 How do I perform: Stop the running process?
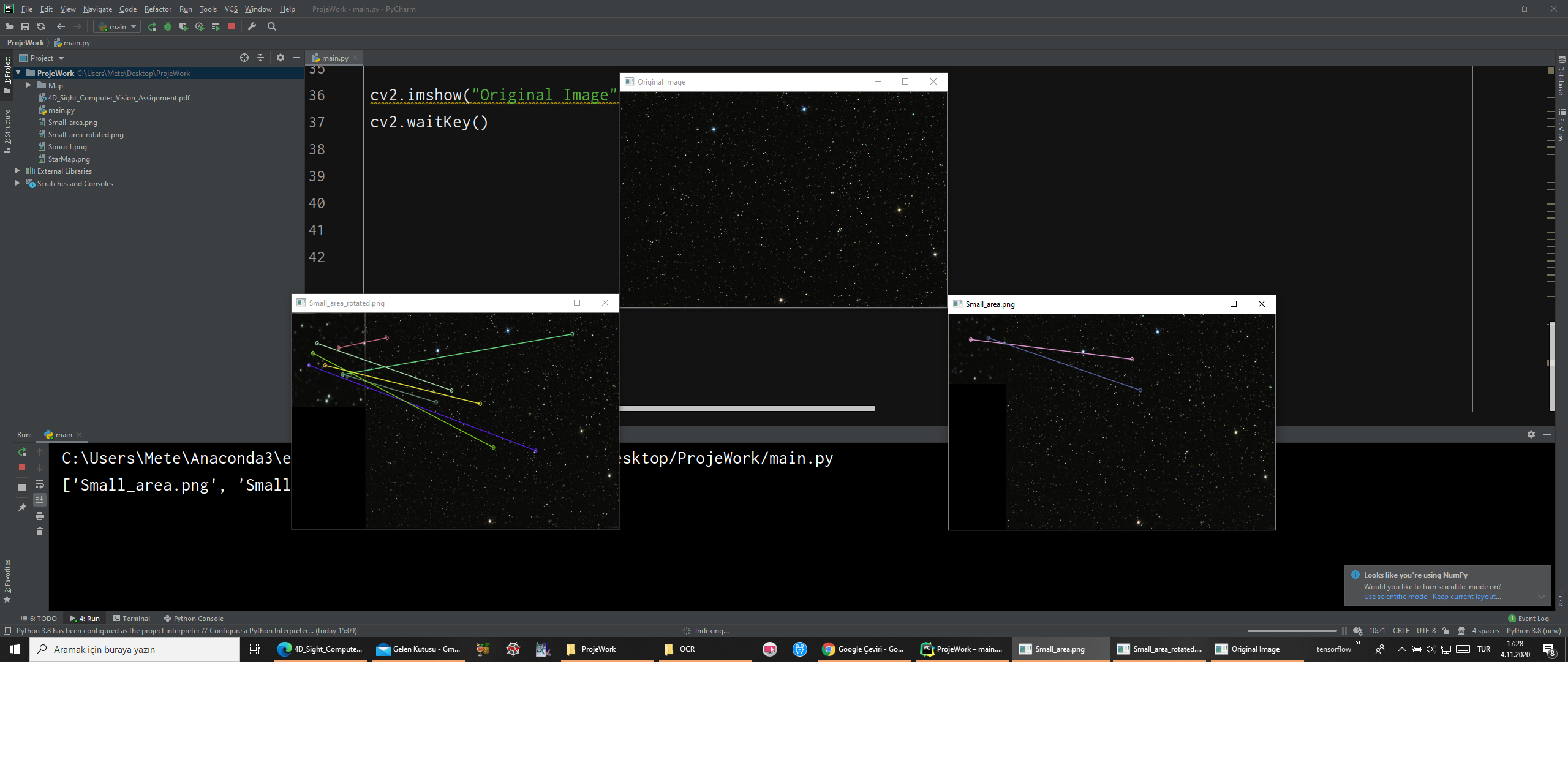point(231,26)
